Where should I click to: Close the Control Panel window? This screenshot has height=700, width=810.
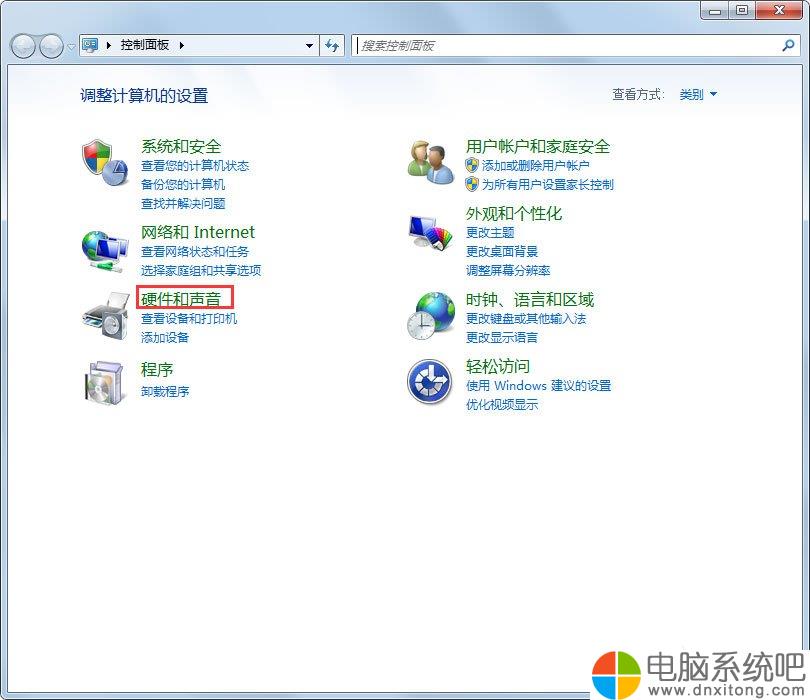pyautogui.click(x=779, y=10)
